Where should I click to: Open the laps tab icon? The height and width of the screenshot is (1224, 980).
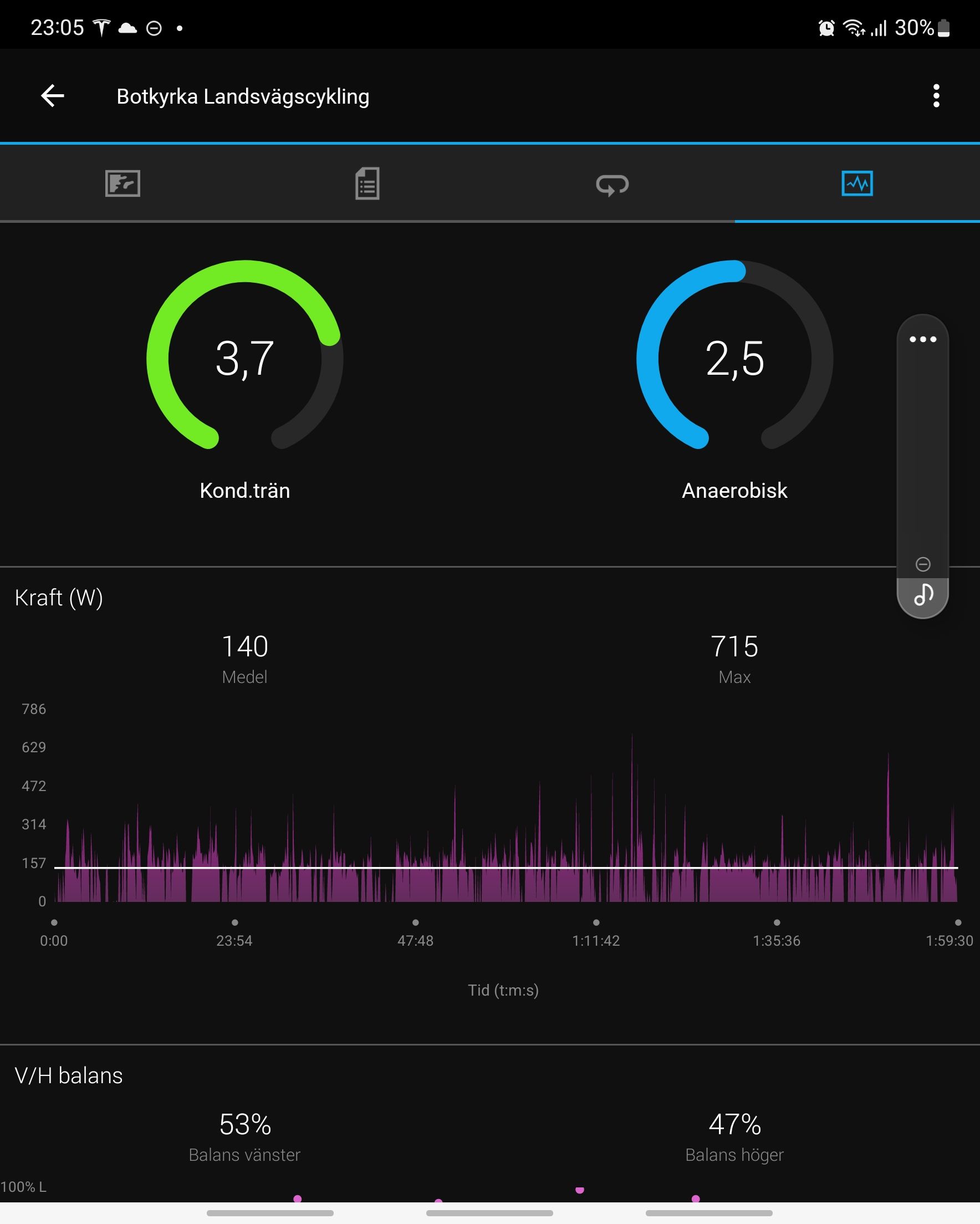tap(612, 185)
